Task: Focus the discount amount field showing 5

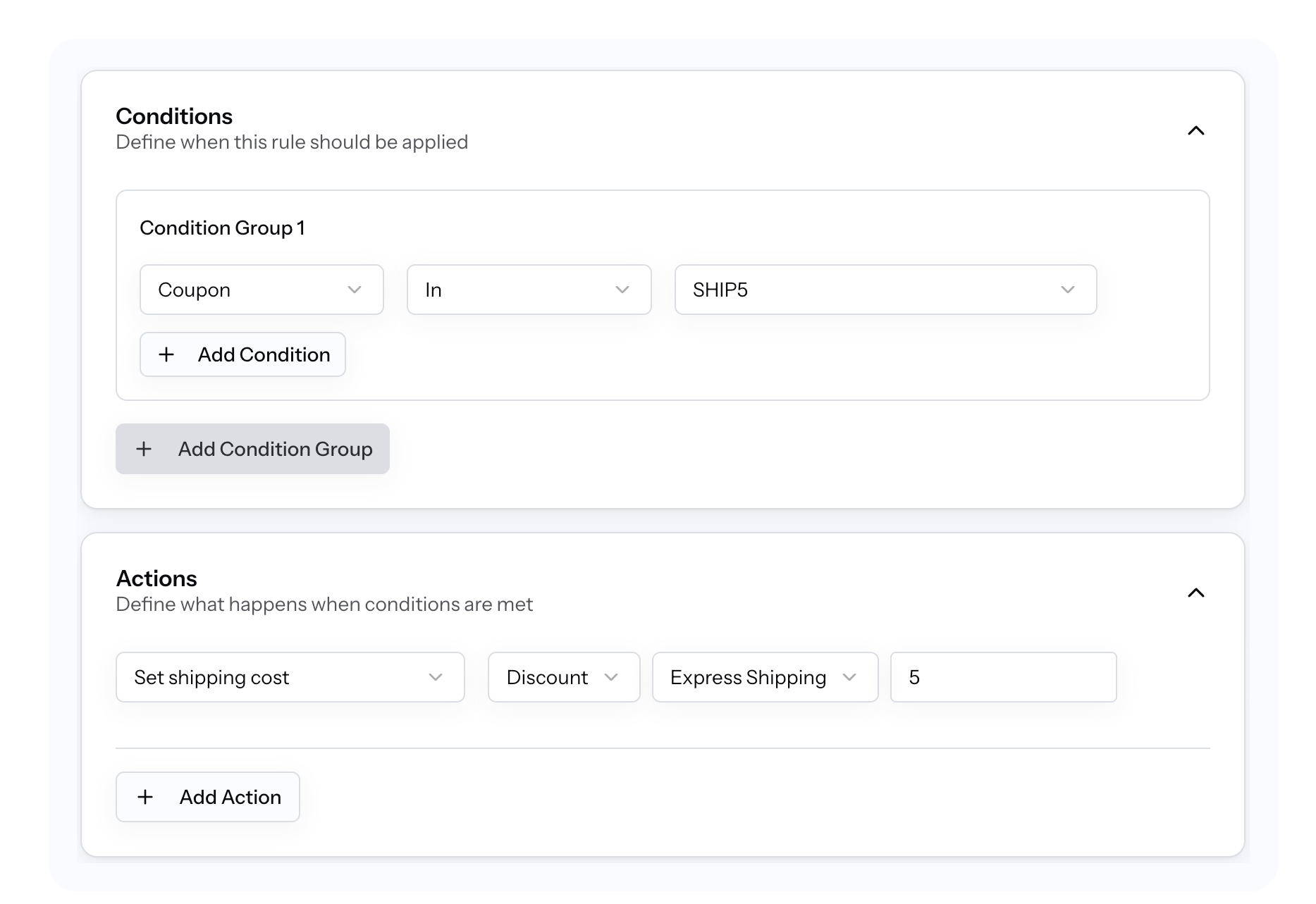Action: pyautogui.click(x=1002, y=677)
